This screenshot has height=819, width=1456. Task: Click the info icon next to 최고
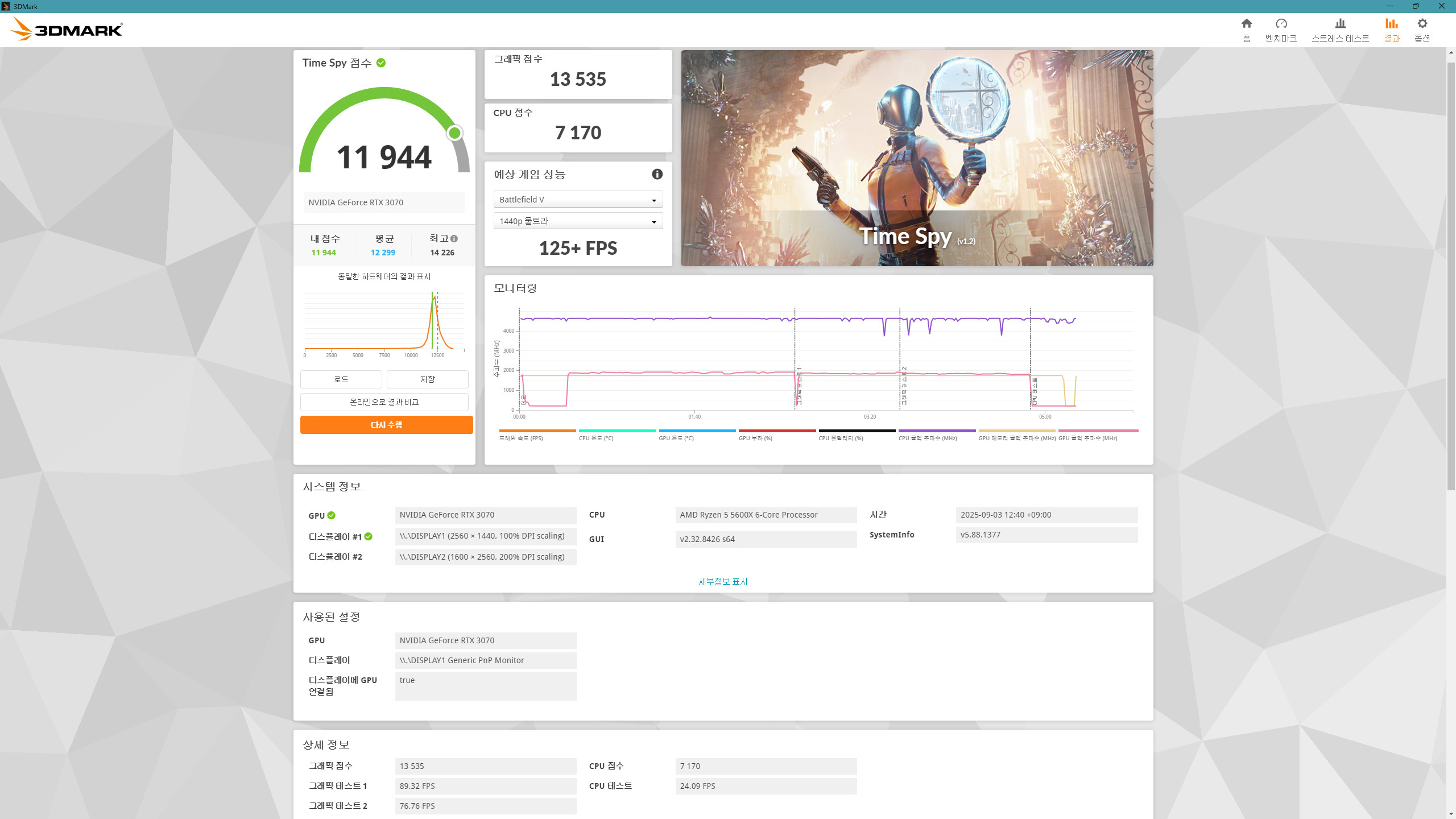click(x=454, y=239)
